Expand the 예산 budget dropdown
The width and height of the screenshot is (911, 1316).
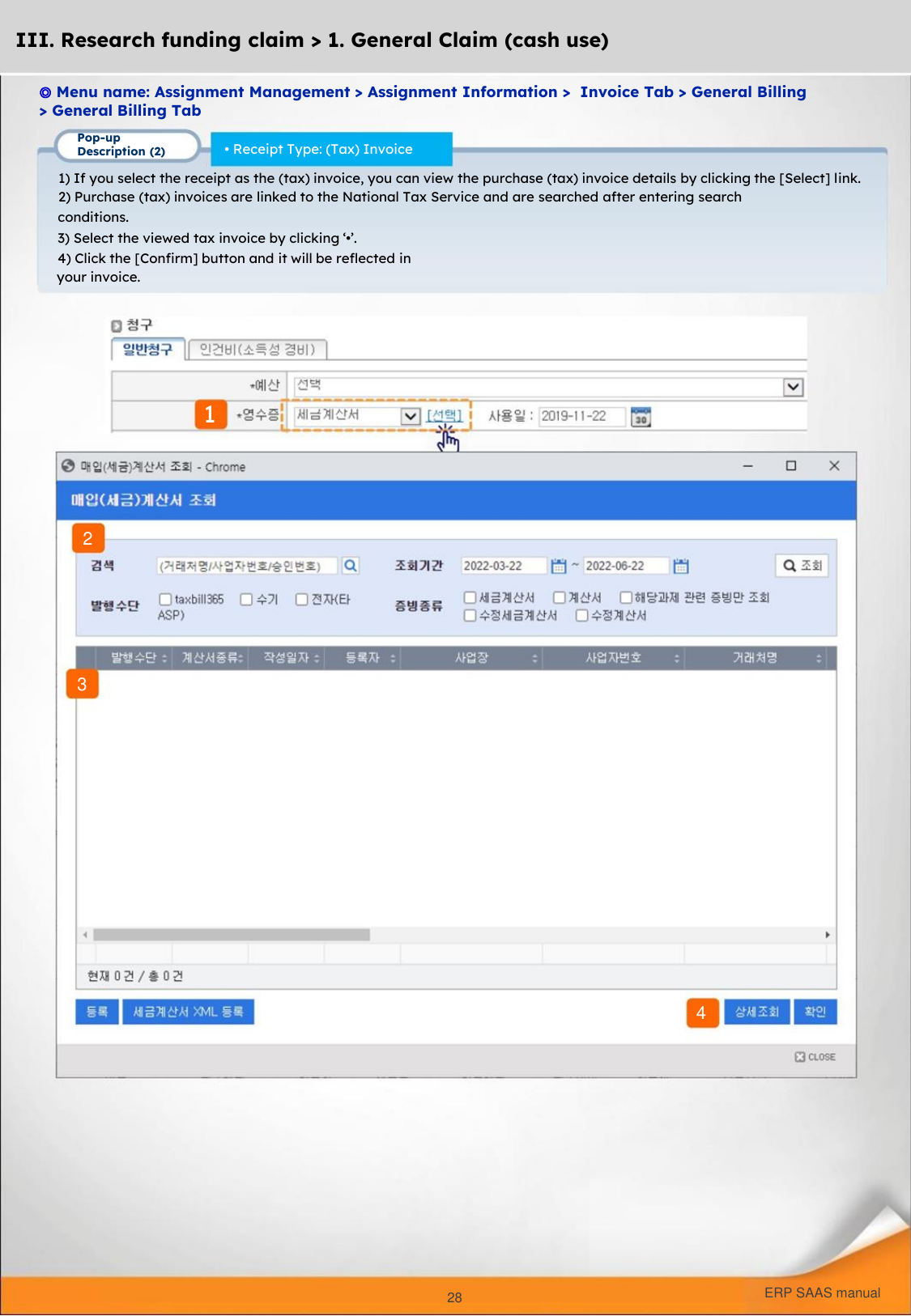click(x=793, y=387)
